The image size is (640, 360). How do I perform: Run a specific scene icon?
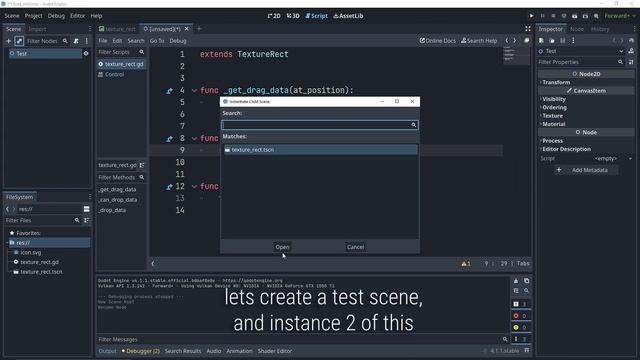pos(585,16)
